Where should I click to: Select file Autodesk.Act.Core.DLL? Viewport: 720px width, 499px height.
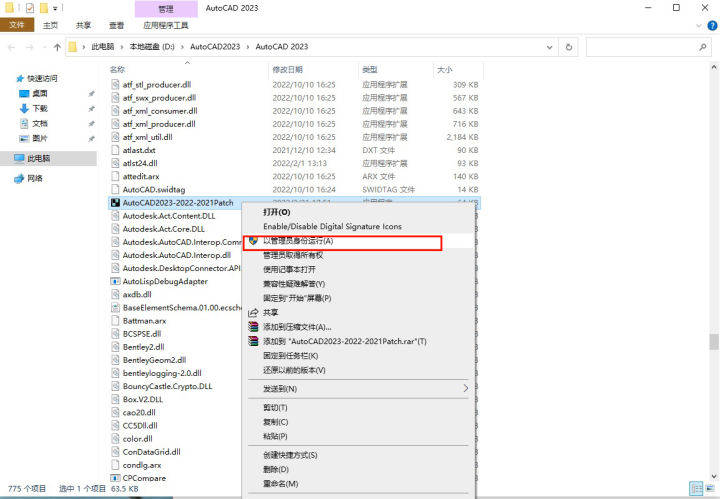(x=163, y=229)
